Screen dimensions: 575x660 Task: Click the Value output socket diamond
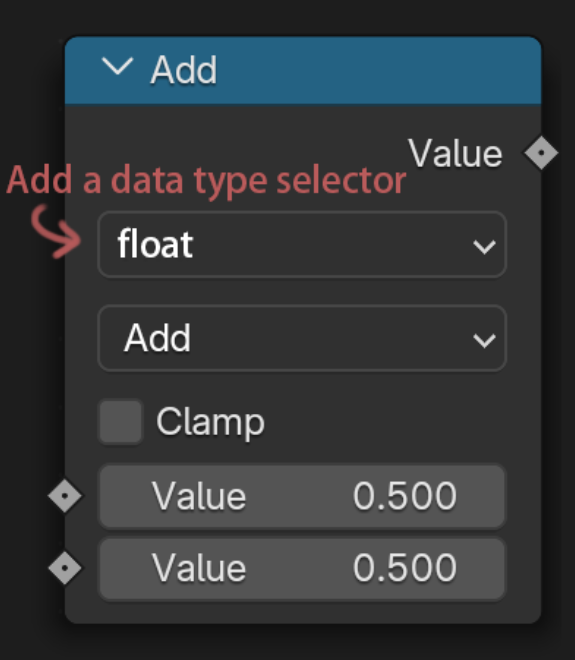point(541,153)
